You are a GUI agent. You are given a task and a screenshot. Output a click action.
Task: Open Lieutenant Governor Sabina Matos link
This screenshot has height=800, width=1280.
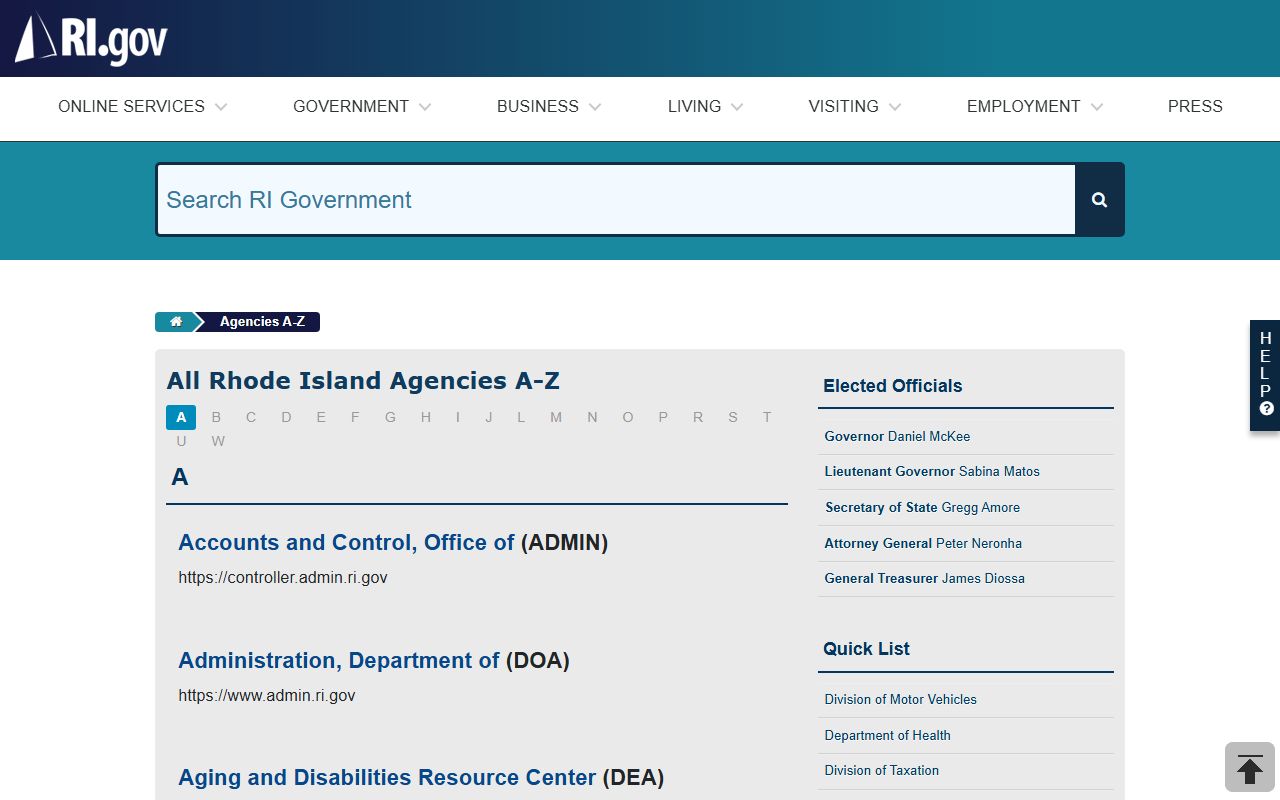click(x=932, y=471)
